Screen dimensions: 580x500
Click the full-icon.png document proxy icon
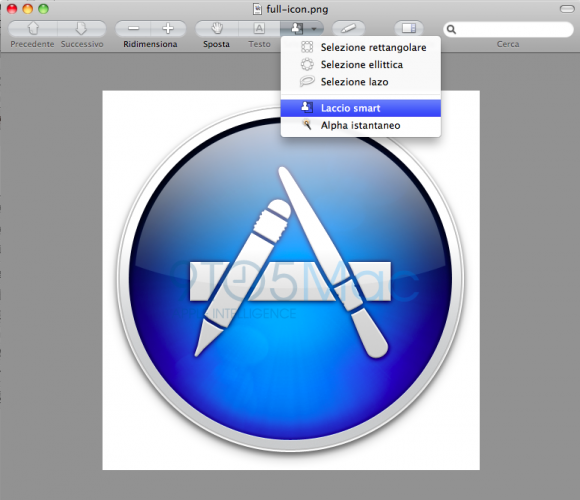(x=257, y=9)
